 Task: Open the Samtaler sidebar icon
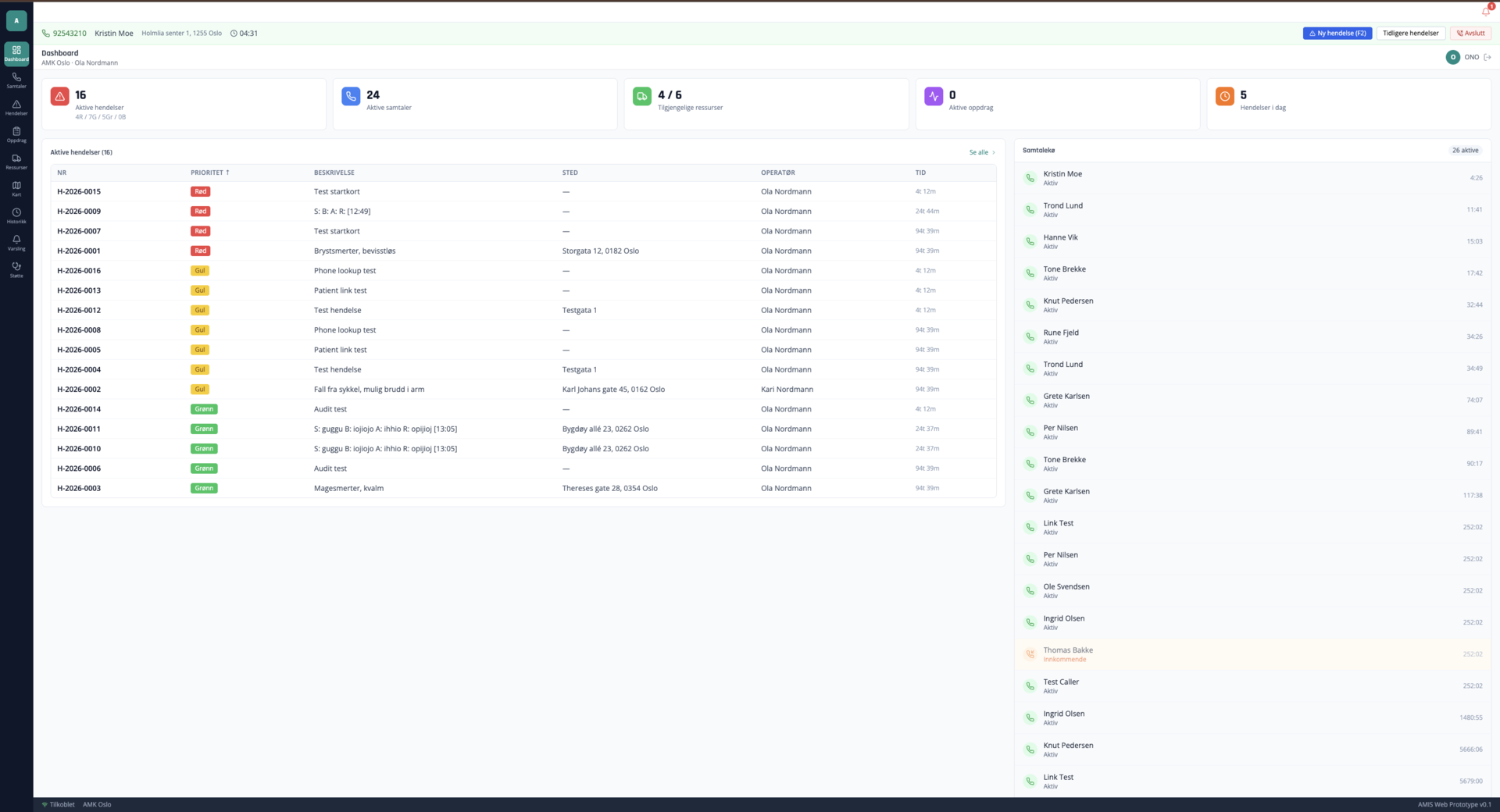[16, 80]
